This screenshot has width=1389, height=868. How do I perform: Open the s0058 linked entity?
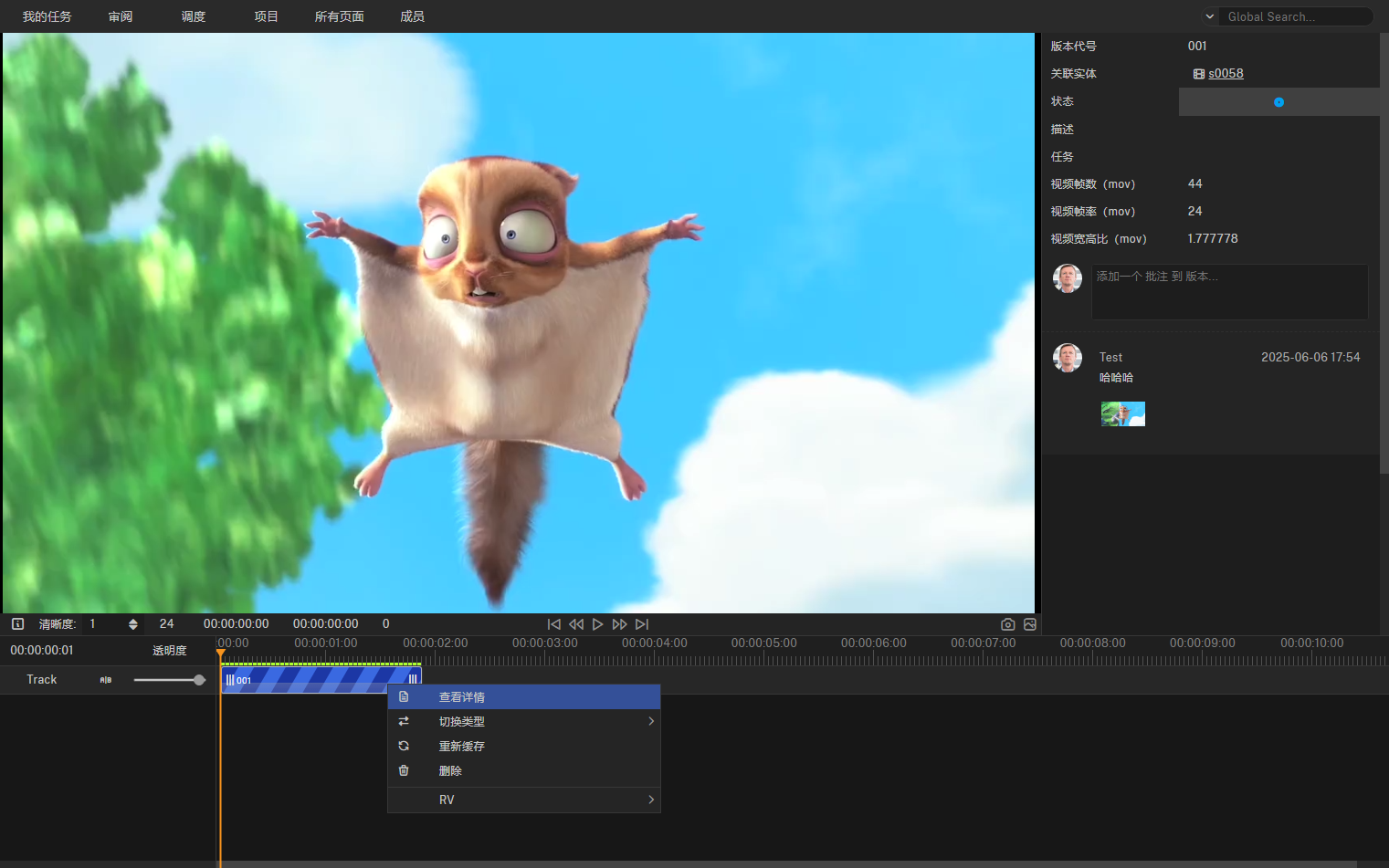coord(1226,74)
